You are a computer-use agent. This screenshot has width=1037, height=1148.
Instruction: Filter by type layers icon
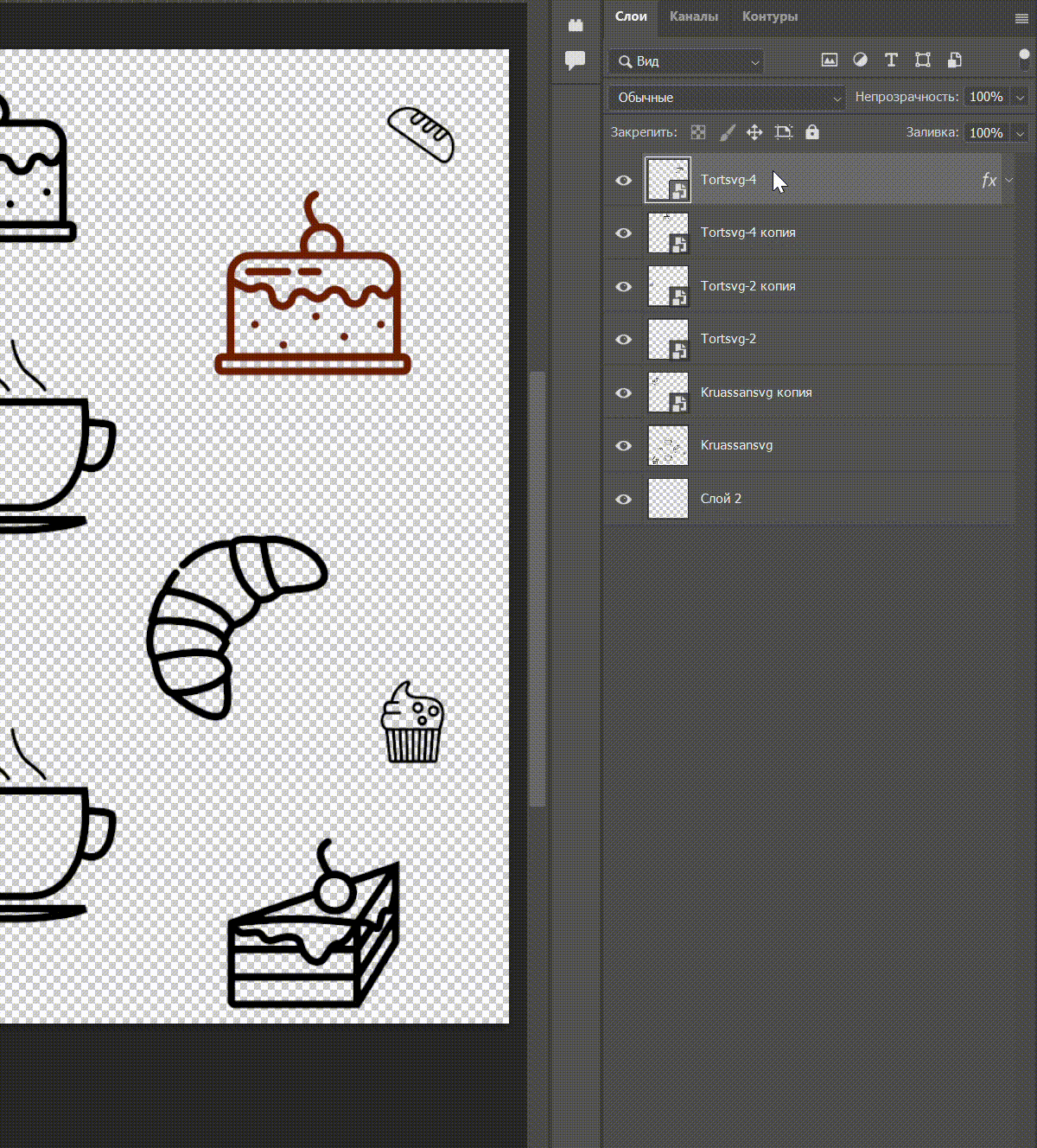coord(892,61)
